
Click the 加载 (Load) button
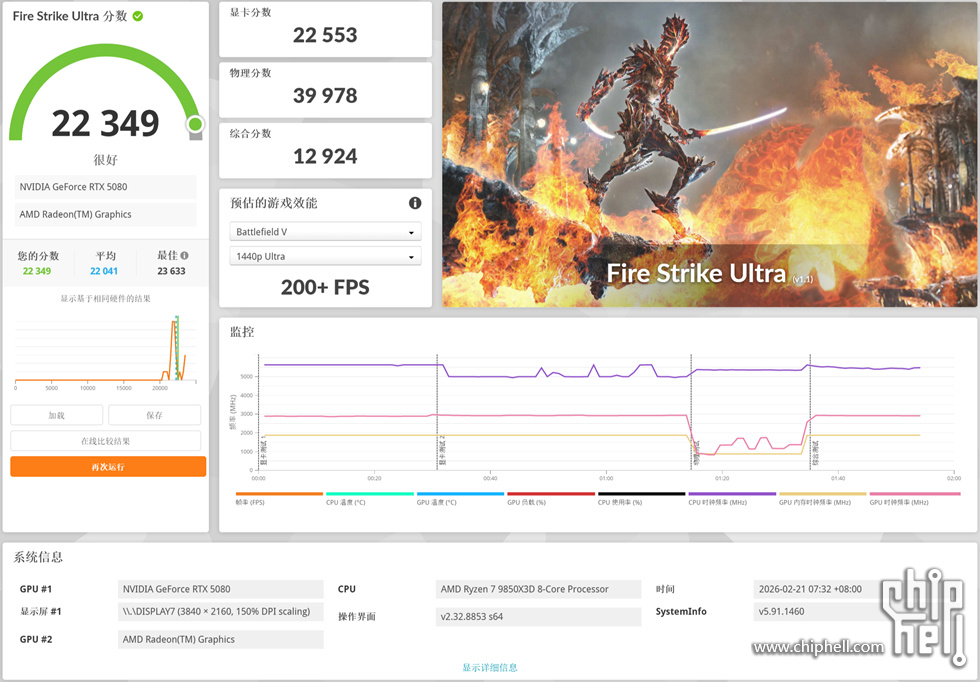[57, 415]
